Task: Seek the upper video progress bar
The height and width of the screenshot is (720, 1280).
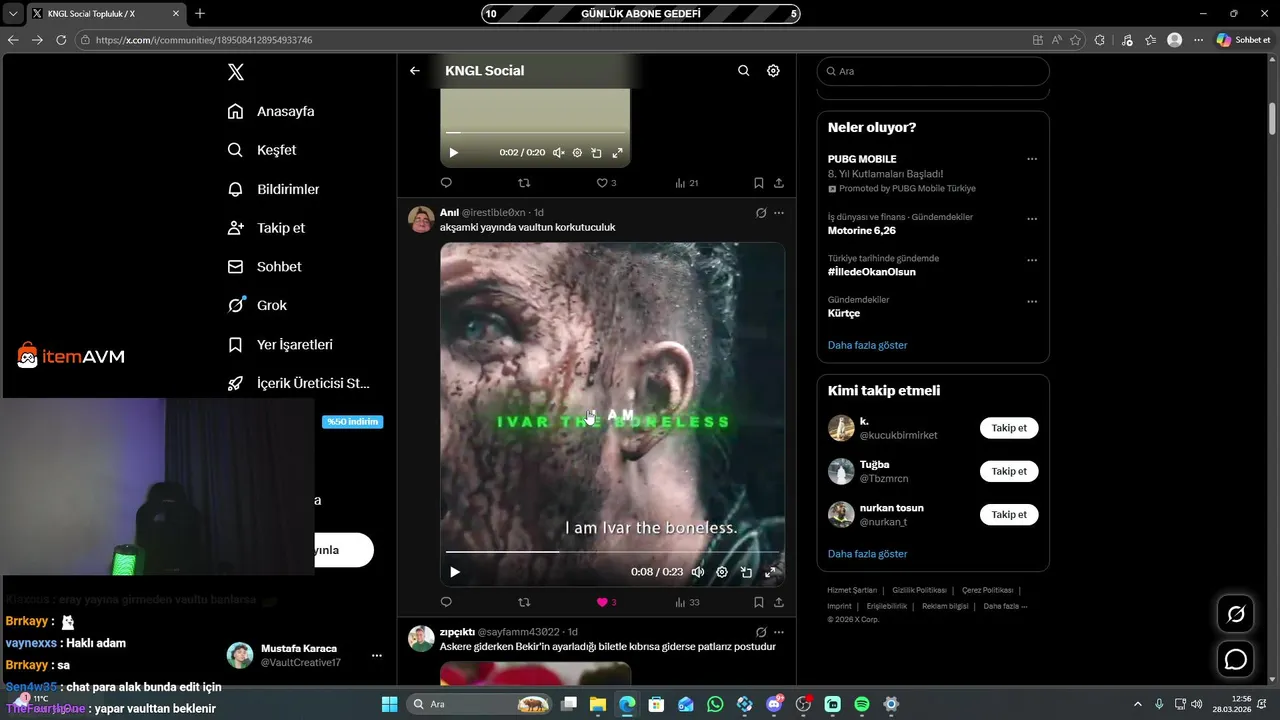Action: coord(535,132)
